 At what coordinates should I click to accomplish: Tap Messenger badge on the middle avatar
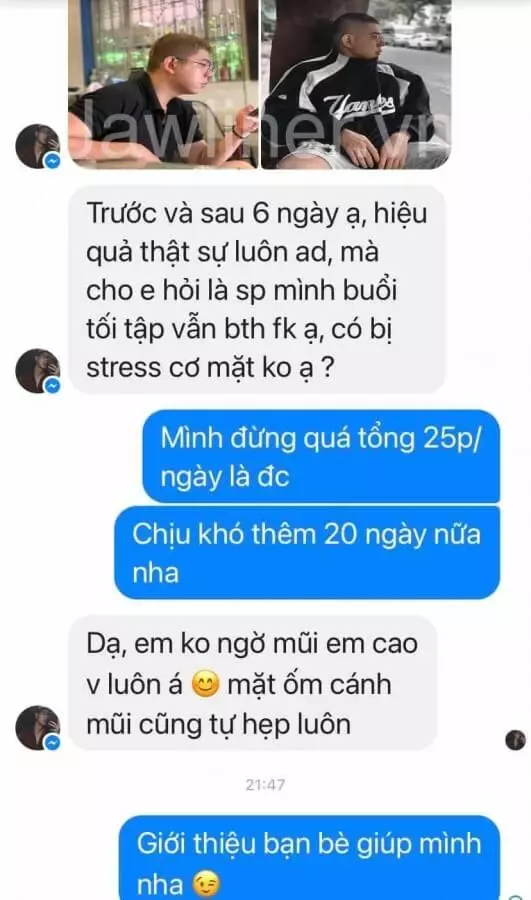coord(52,386)
